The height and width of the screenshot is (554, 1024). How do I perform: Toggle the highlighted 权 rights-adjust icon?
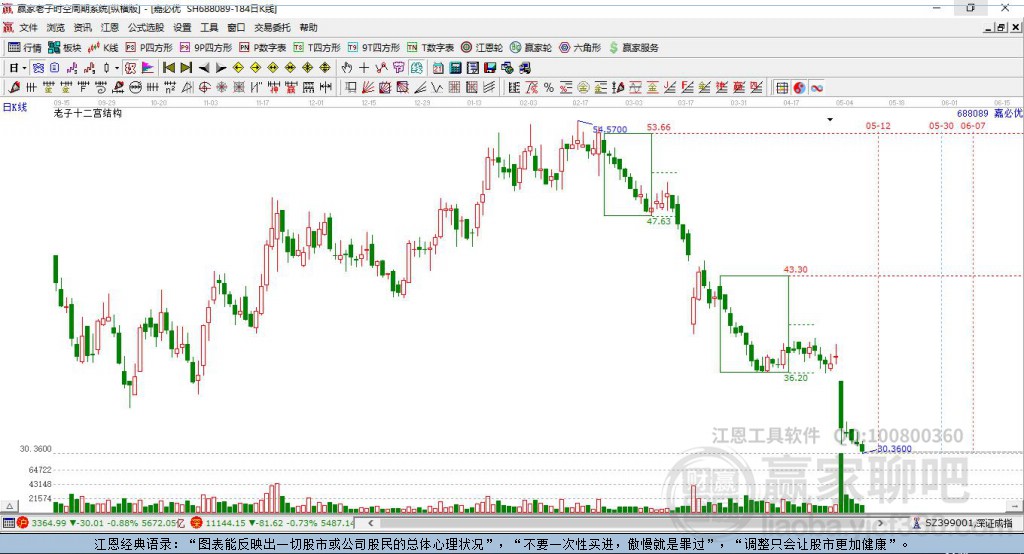130,67
